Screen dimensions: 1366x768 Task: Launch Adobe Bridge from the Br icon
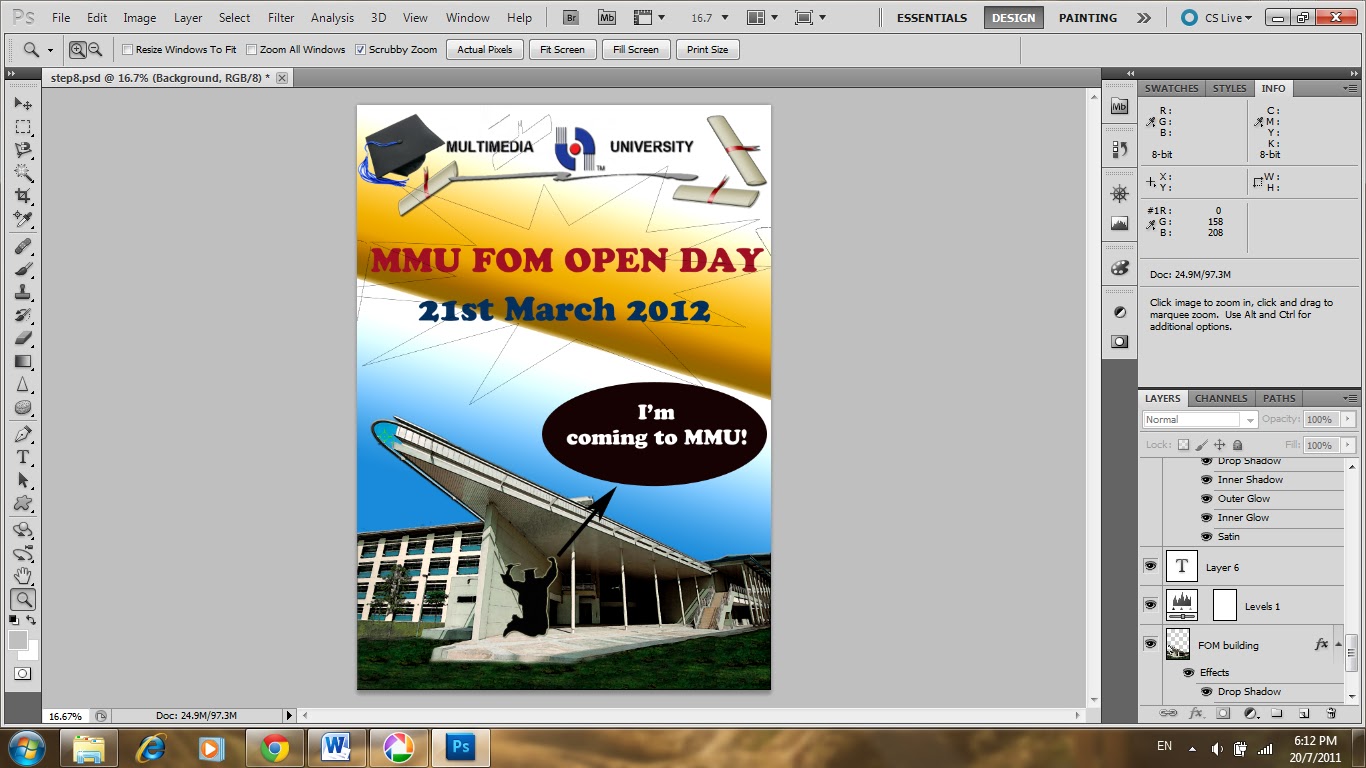point(571,17)
